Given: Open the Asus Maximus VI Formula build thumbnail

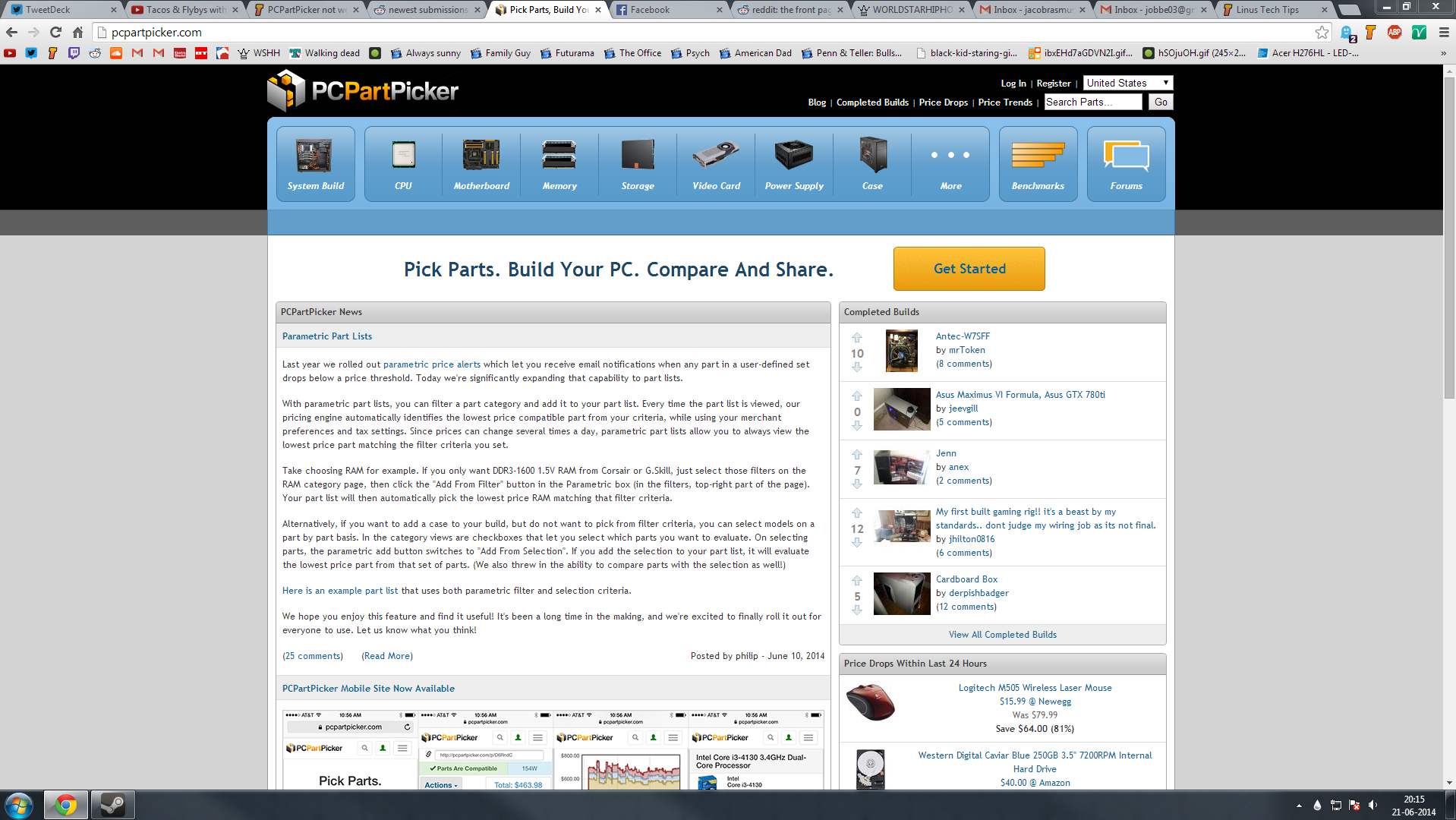Looking at the screenshot, I should (902, 409).
